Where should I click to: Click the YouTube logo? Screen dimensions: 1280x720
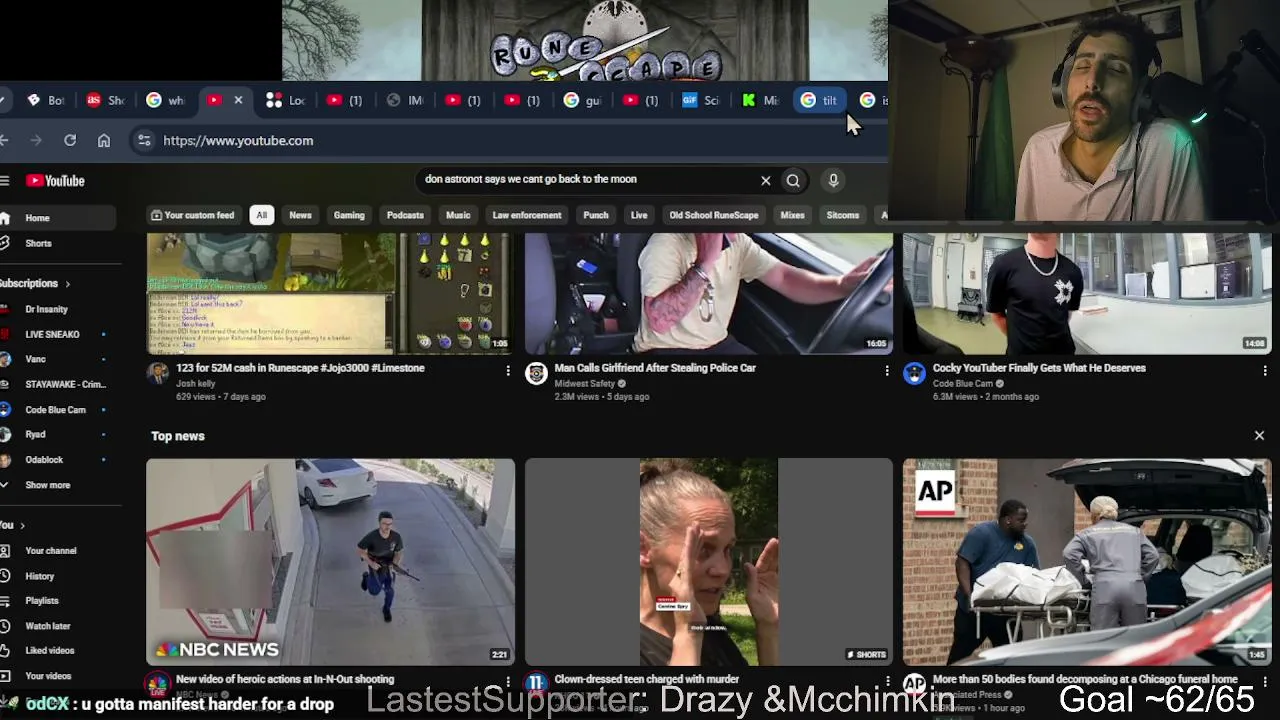(55, 181)
